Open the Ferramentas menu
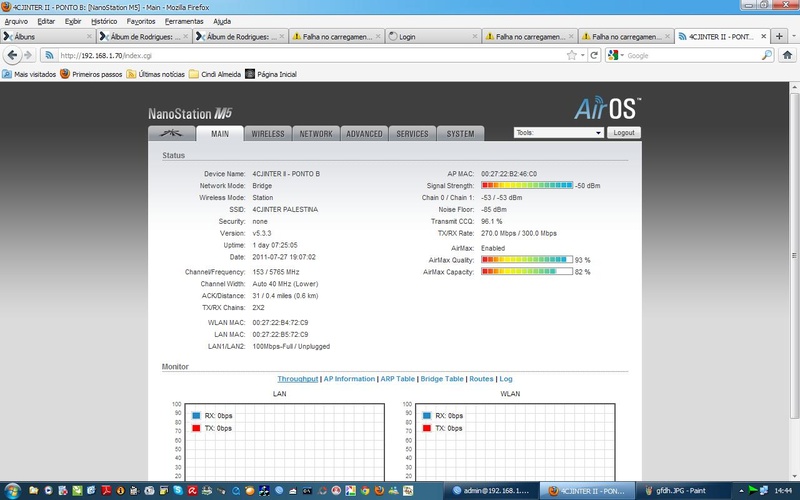 coord(184,21)
